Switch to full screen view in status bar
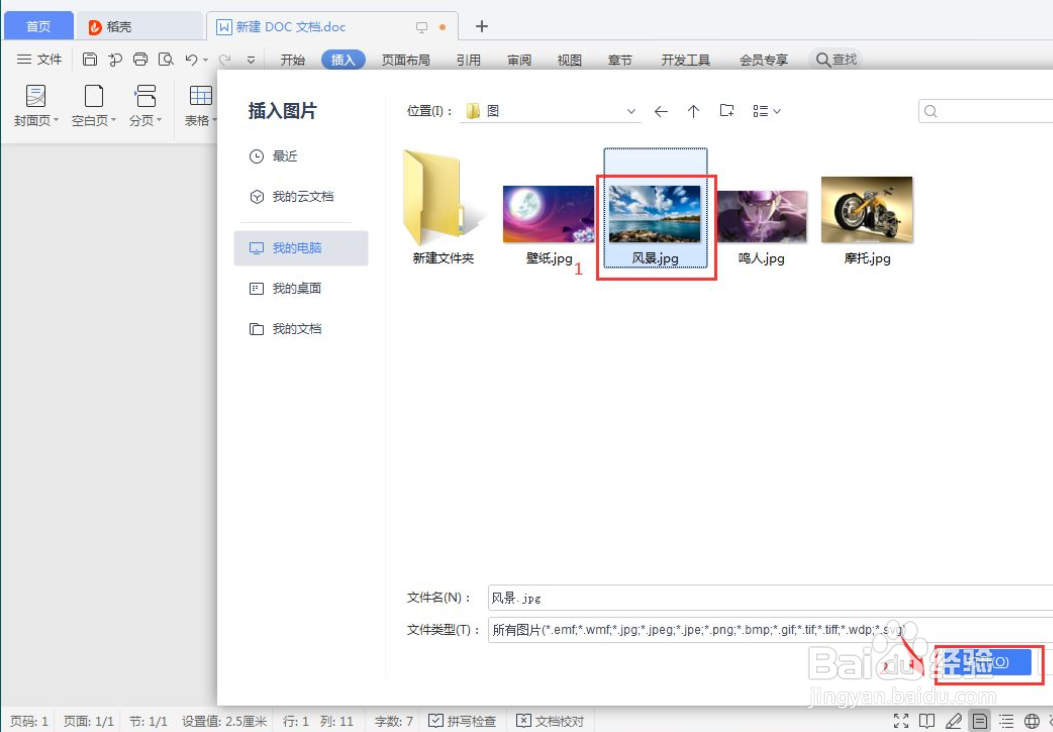Viewport: 1053px width, 732px height. tap(901, 719)
